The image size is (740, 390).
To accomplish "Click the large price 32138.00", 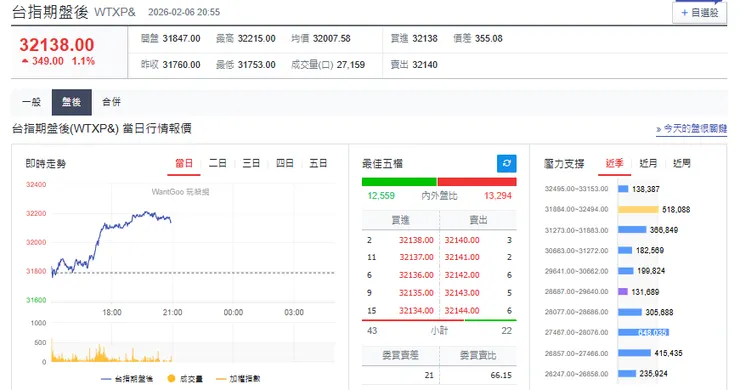I will tap(57, 45).
